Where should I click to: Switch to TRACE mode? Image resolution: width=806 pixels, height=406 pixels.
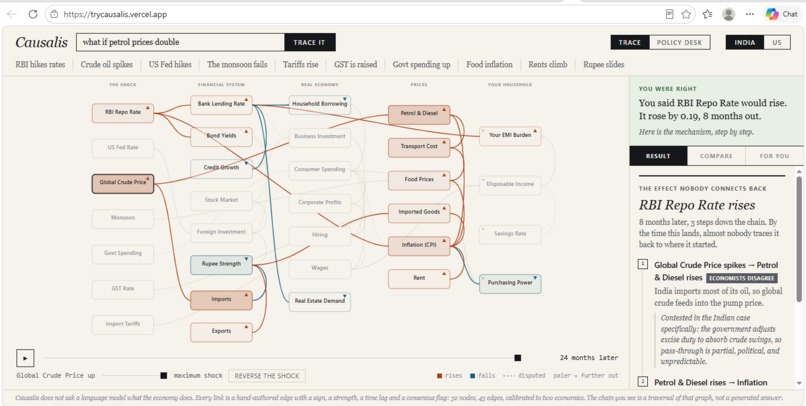coord(630,42)
